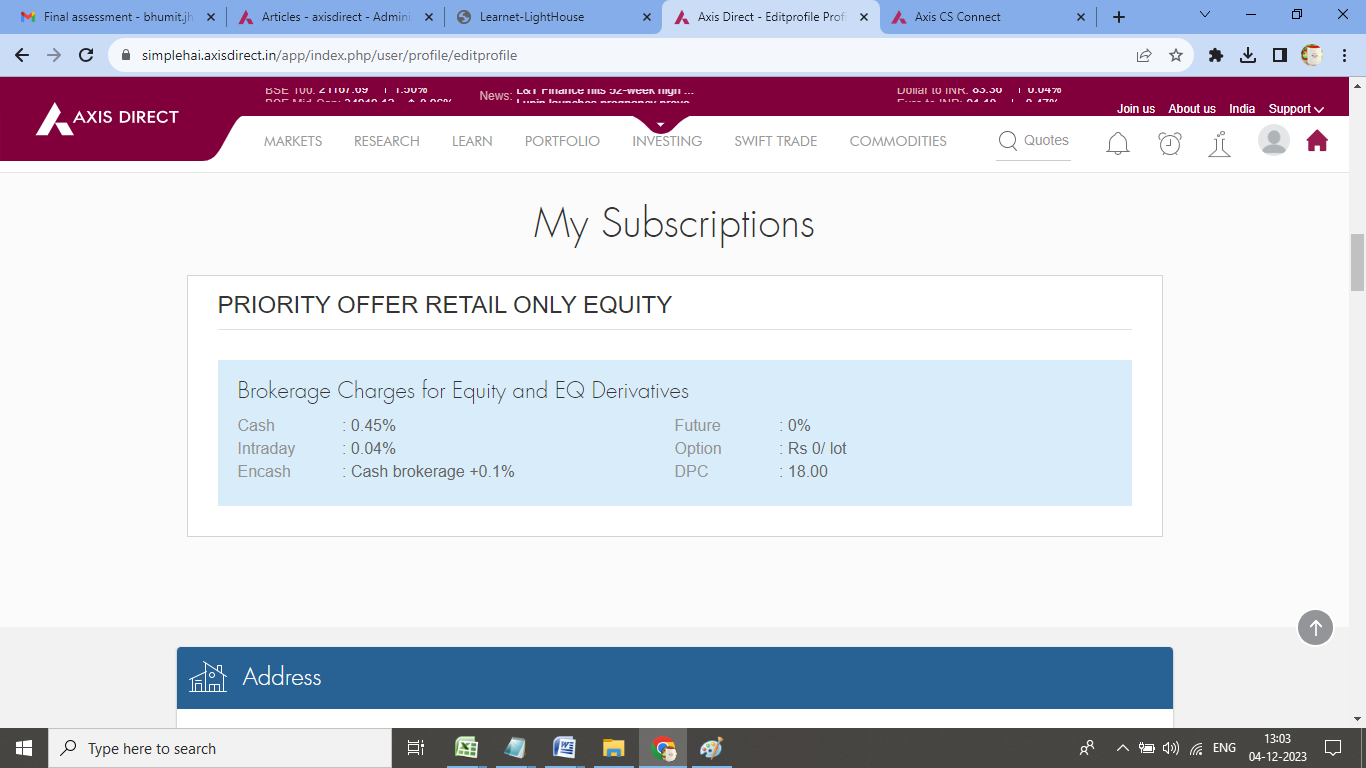
Task: Open the Chrome profile avatar
Action: pyautogui.click(x=1312, y=55)
